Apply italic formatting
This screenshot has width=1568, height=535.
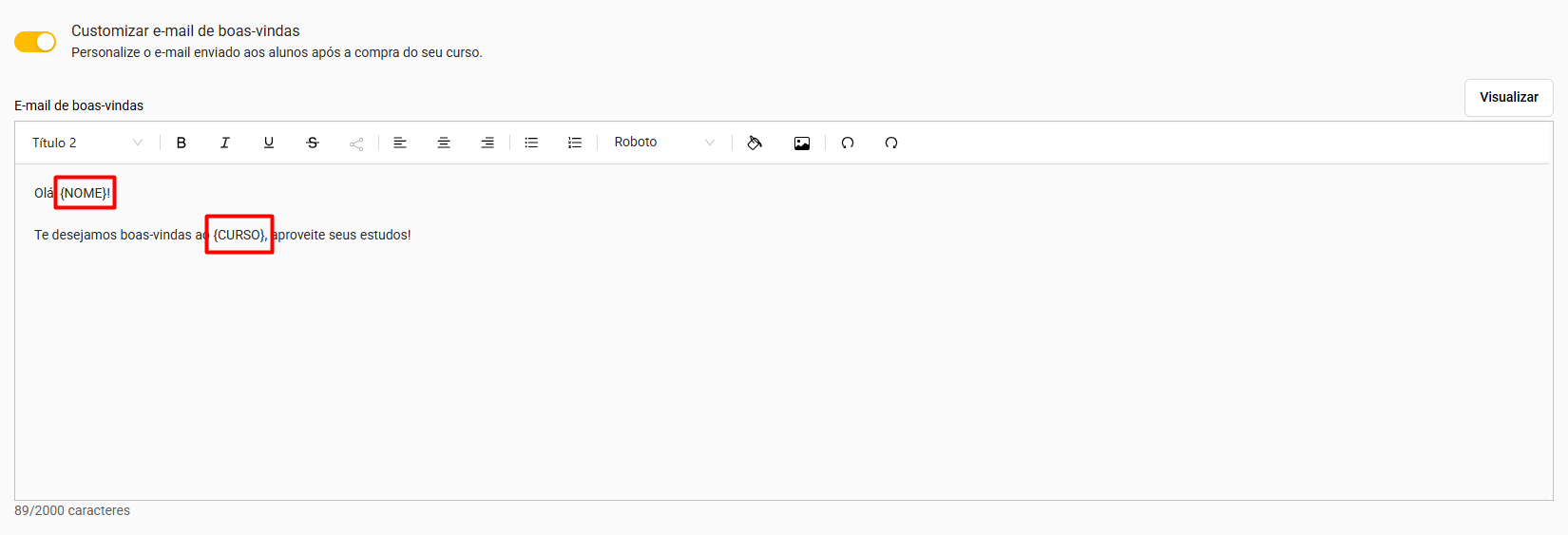[x=225, y=143]
